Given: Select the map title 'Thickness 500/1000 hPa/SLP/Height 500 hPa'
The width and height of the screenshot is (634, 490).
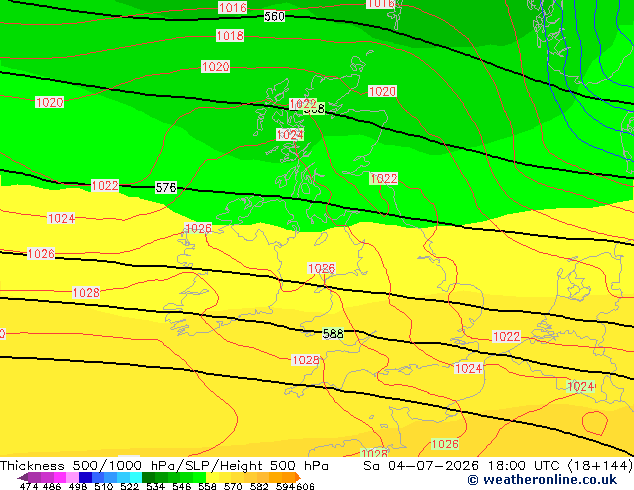Looking at the screenshot, I should tap(164, 466).
